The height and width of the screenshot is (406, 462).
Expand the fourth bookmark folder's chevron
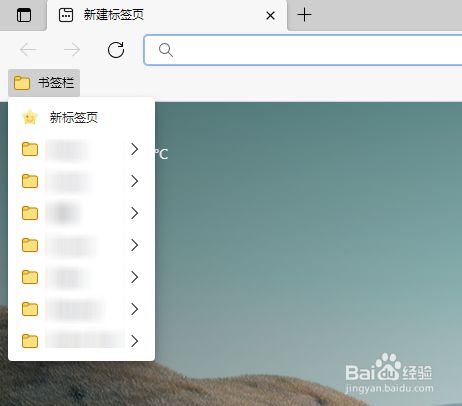134,245
